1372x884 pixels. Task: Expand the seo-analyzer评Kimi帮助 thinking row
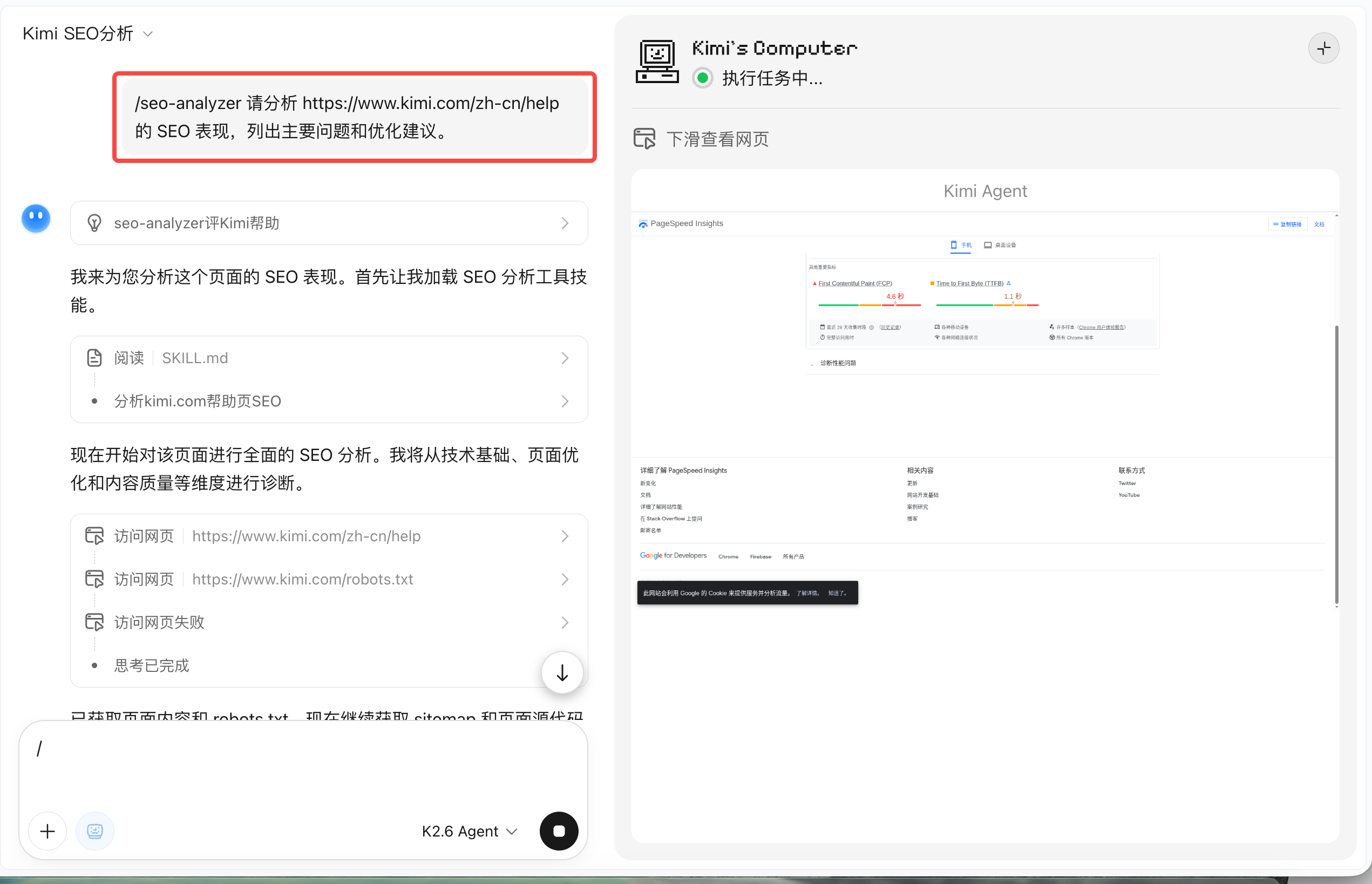click(329, 223)
